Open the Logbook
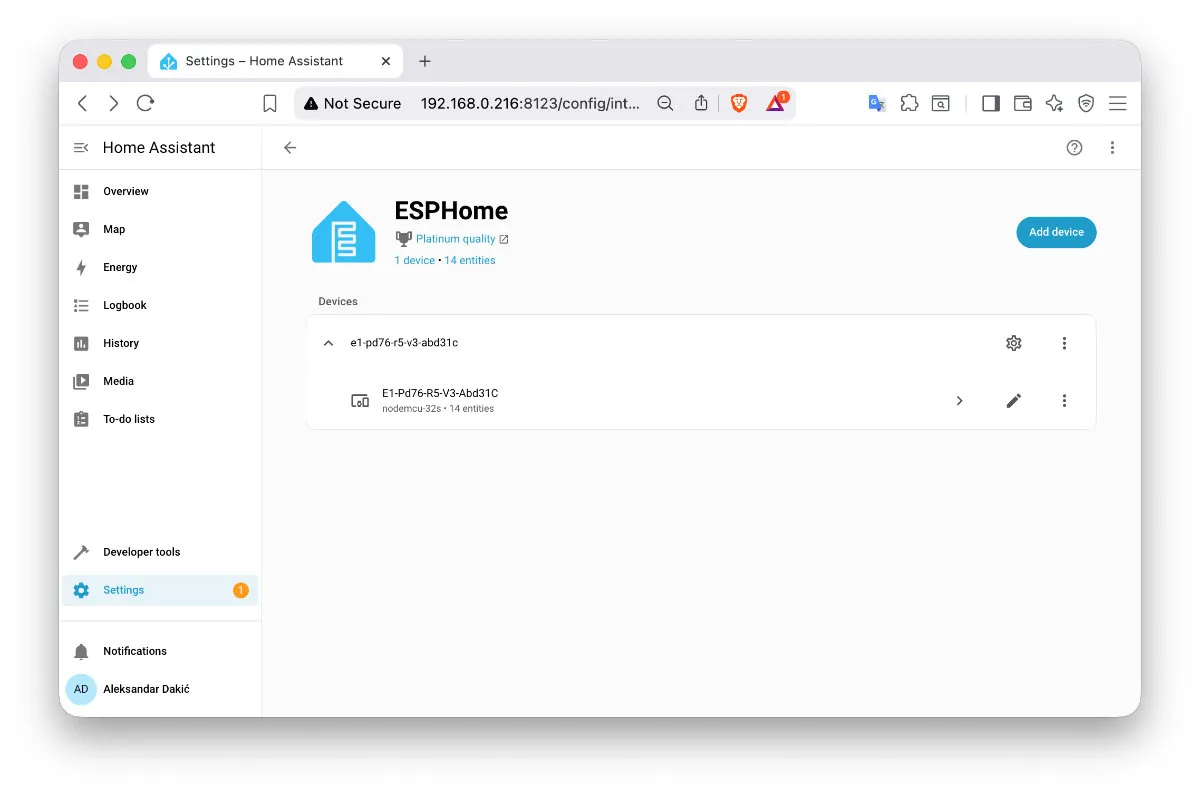 point(160,305)
